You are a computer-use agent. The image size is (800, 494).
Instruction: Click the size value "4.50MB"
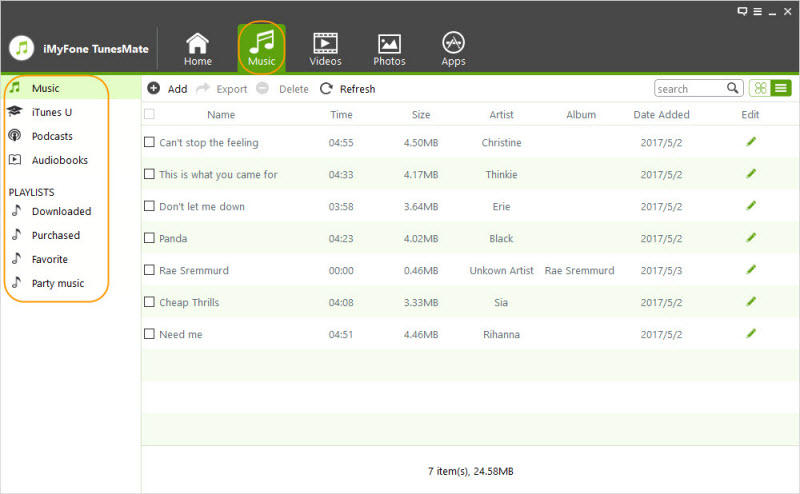click(x=421, y=142)
